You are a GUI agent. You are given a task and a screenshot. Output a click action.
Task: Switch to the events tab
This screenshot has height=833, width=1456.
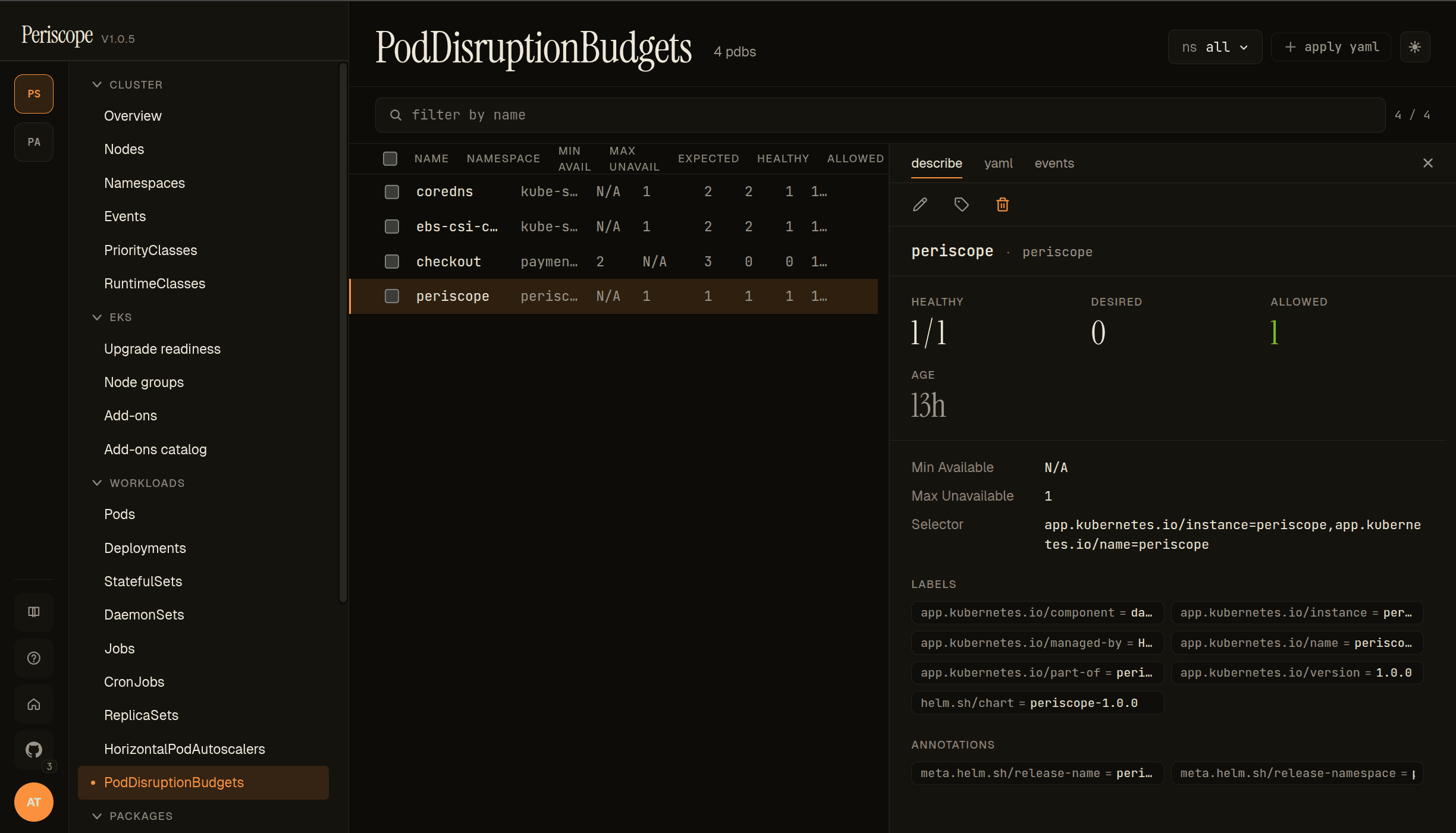pyautogui.click(x=1055, y=163)
